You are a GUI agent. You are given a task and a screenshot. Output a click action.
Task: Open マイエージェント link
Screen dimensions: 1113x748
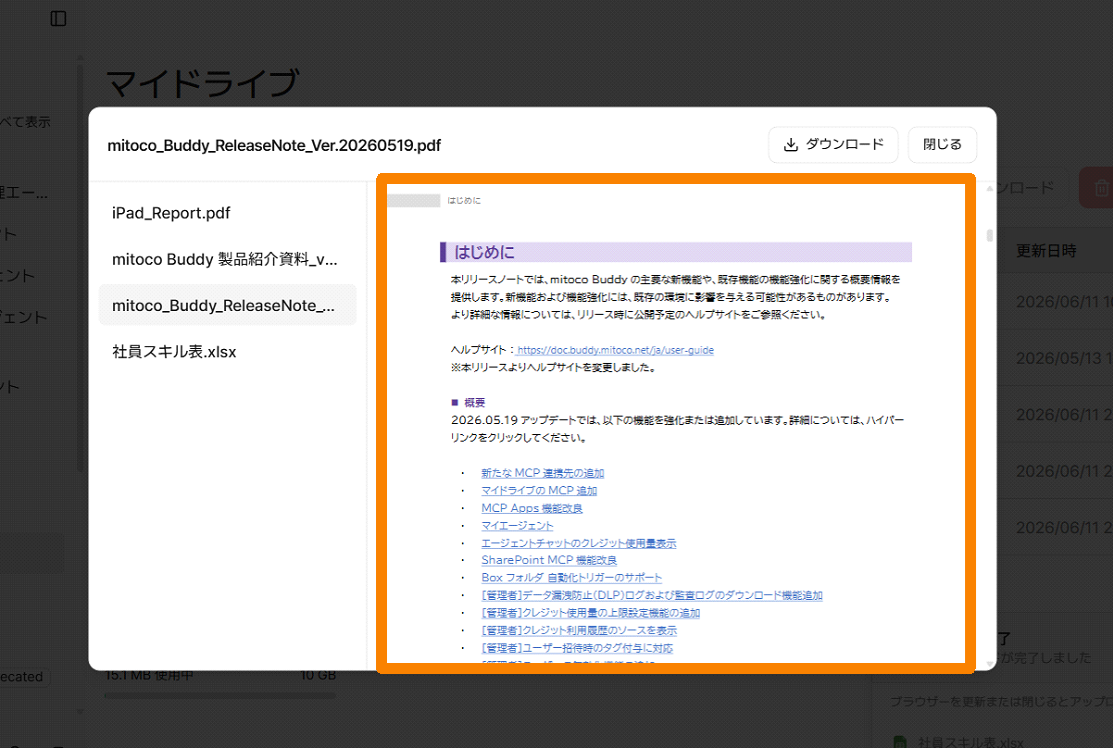click(x=517, y=525)
